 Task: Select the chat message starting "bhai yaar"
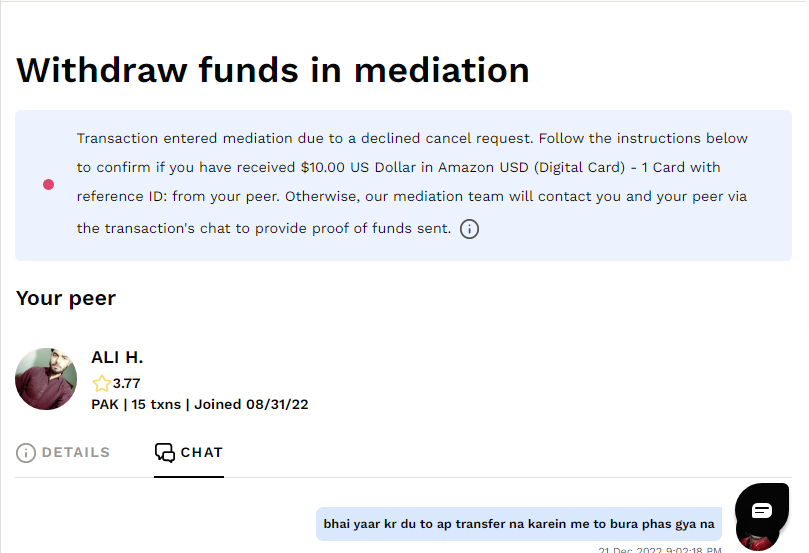coord(518,523)
